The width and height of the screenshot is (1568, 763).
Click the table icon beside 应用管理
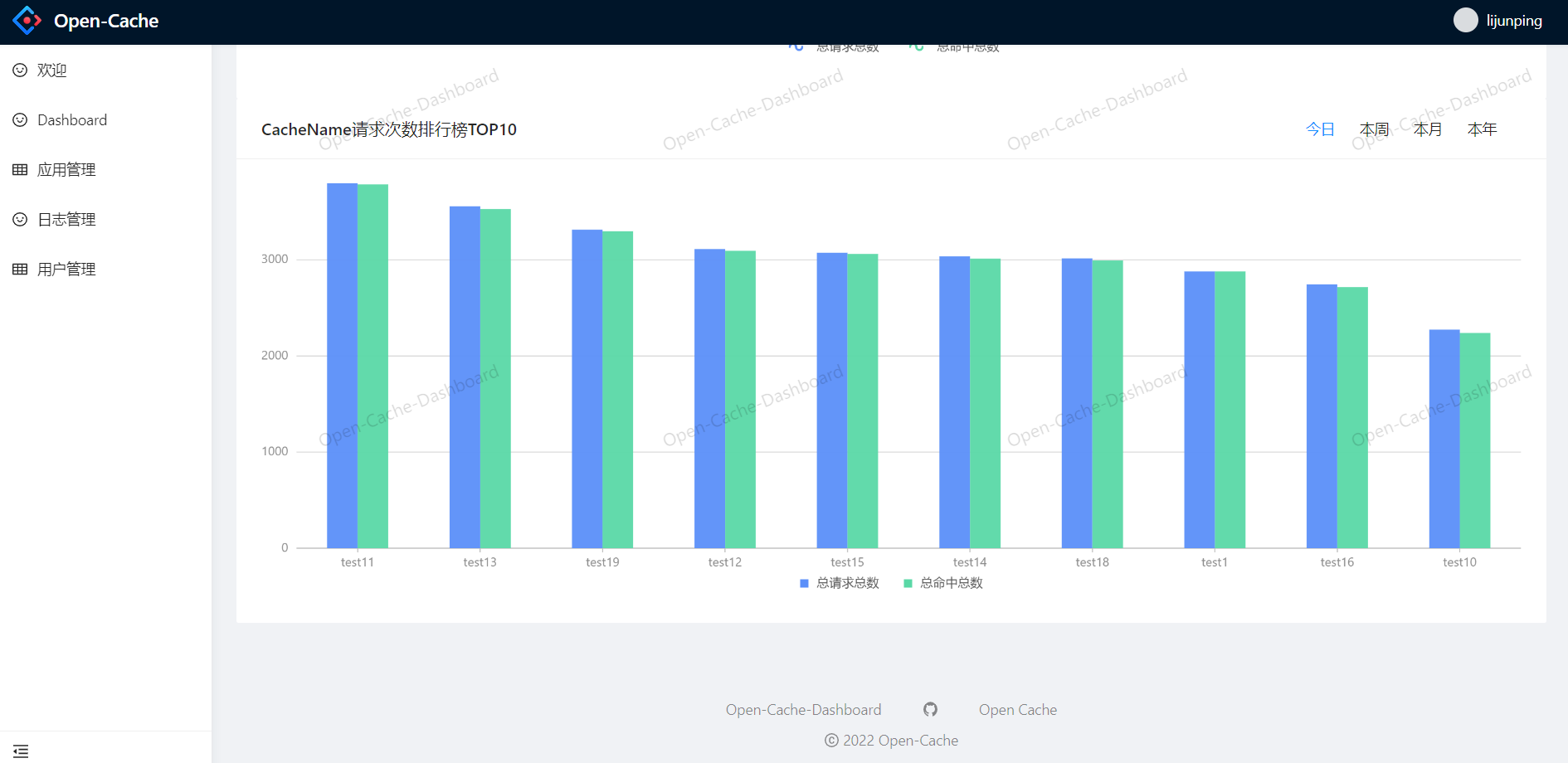coord(20,170)
